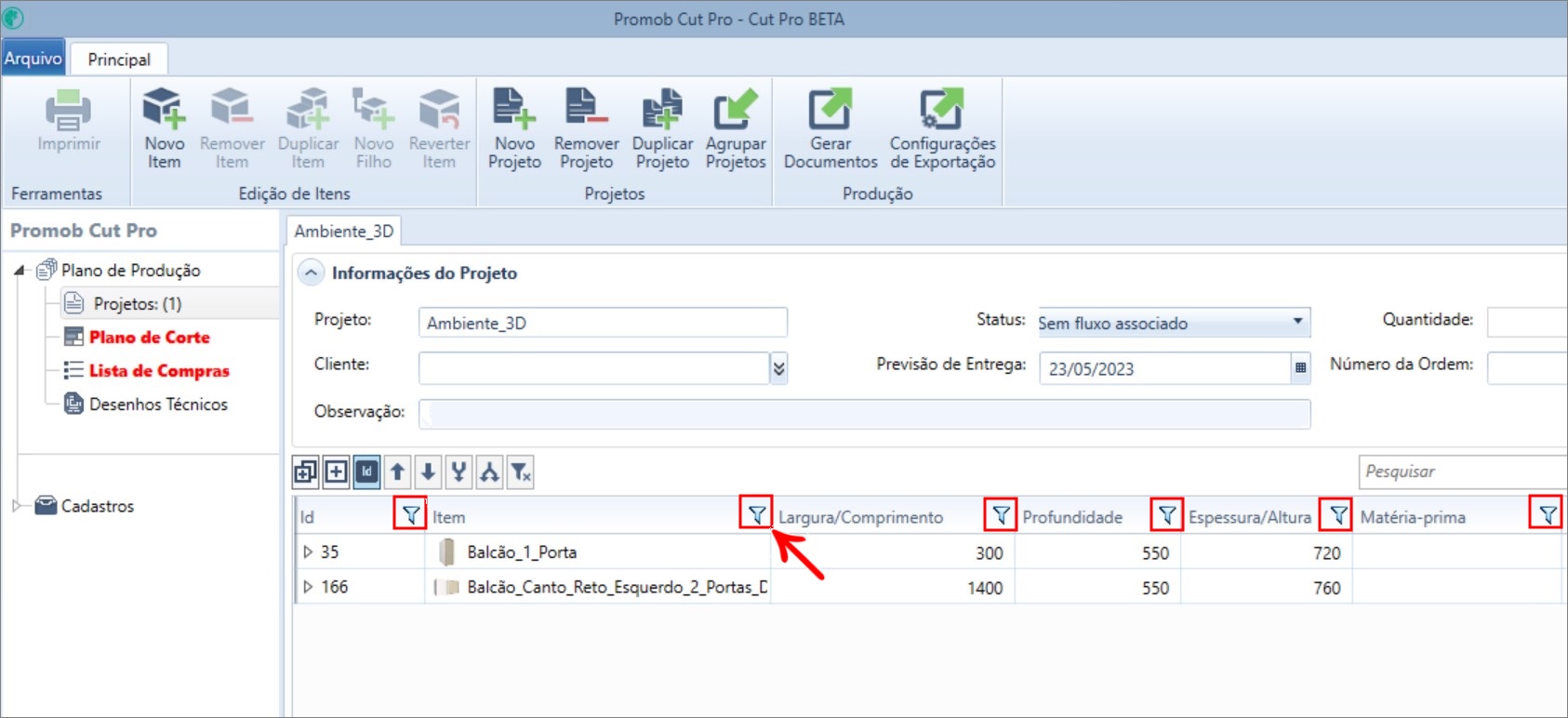This screenshot has width=1568, height=718.
Task: Expand row 35 in the item grid
Action: pos(308,552)
